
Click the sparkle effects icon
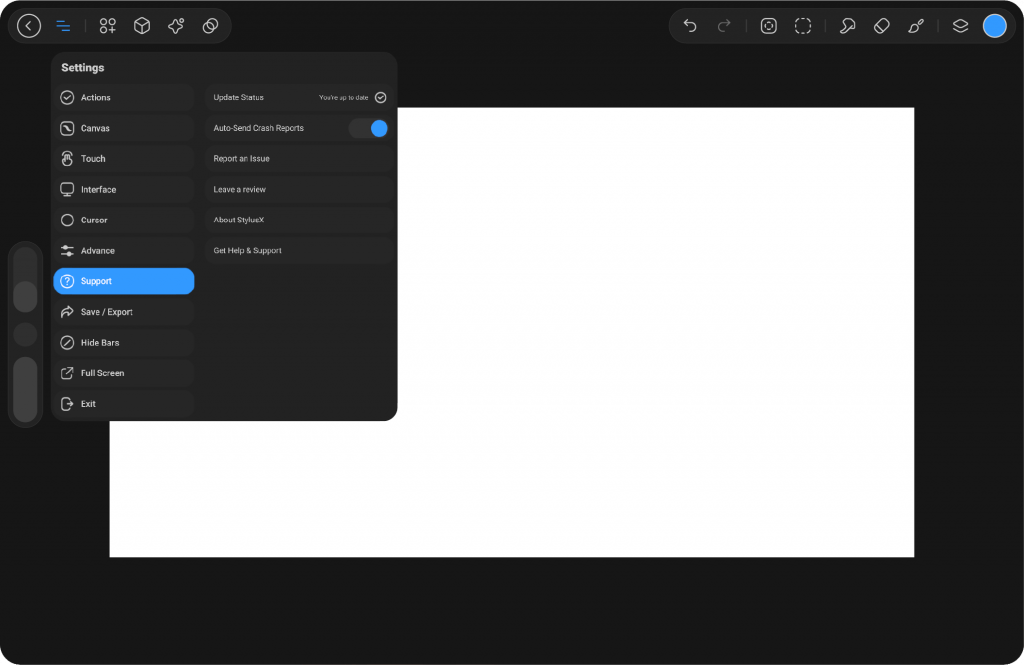[x=176, y=26]
